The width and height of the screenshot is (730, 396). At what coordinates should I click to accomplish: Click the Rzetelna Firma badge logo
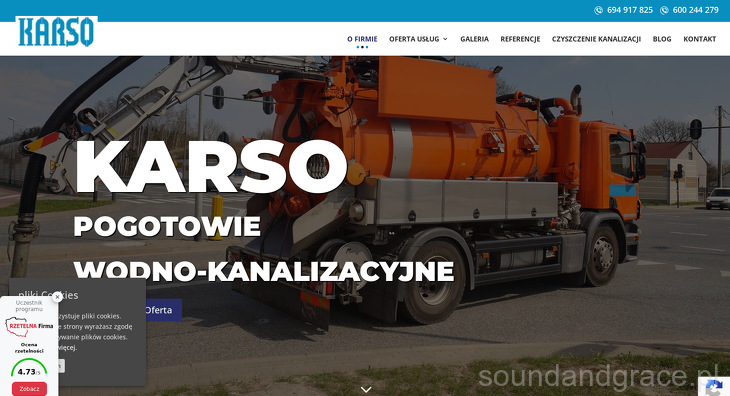[29, 326]
